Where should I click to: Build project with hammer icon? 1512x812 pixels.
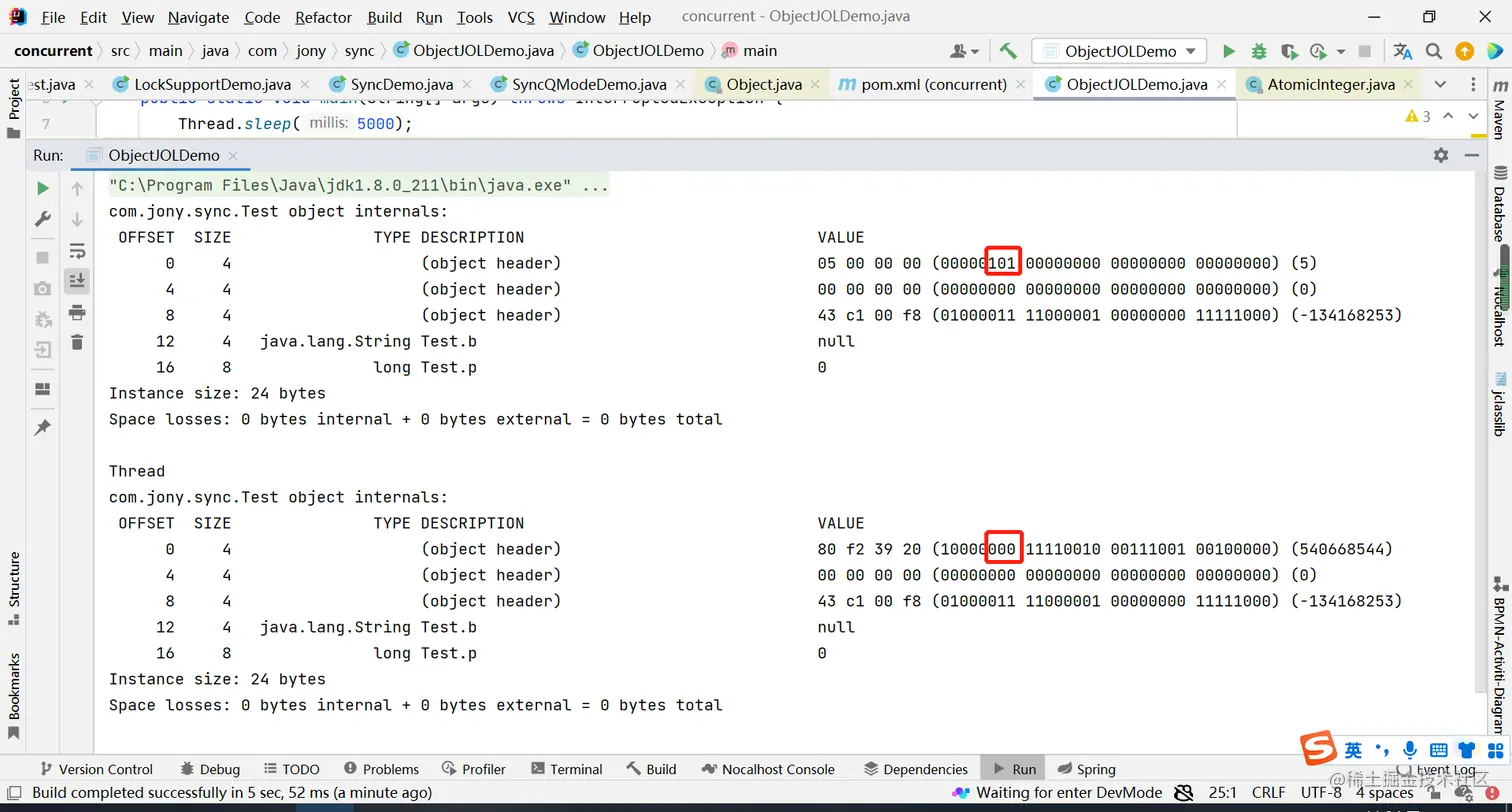pyautogui.click(x=1008, y=51)
